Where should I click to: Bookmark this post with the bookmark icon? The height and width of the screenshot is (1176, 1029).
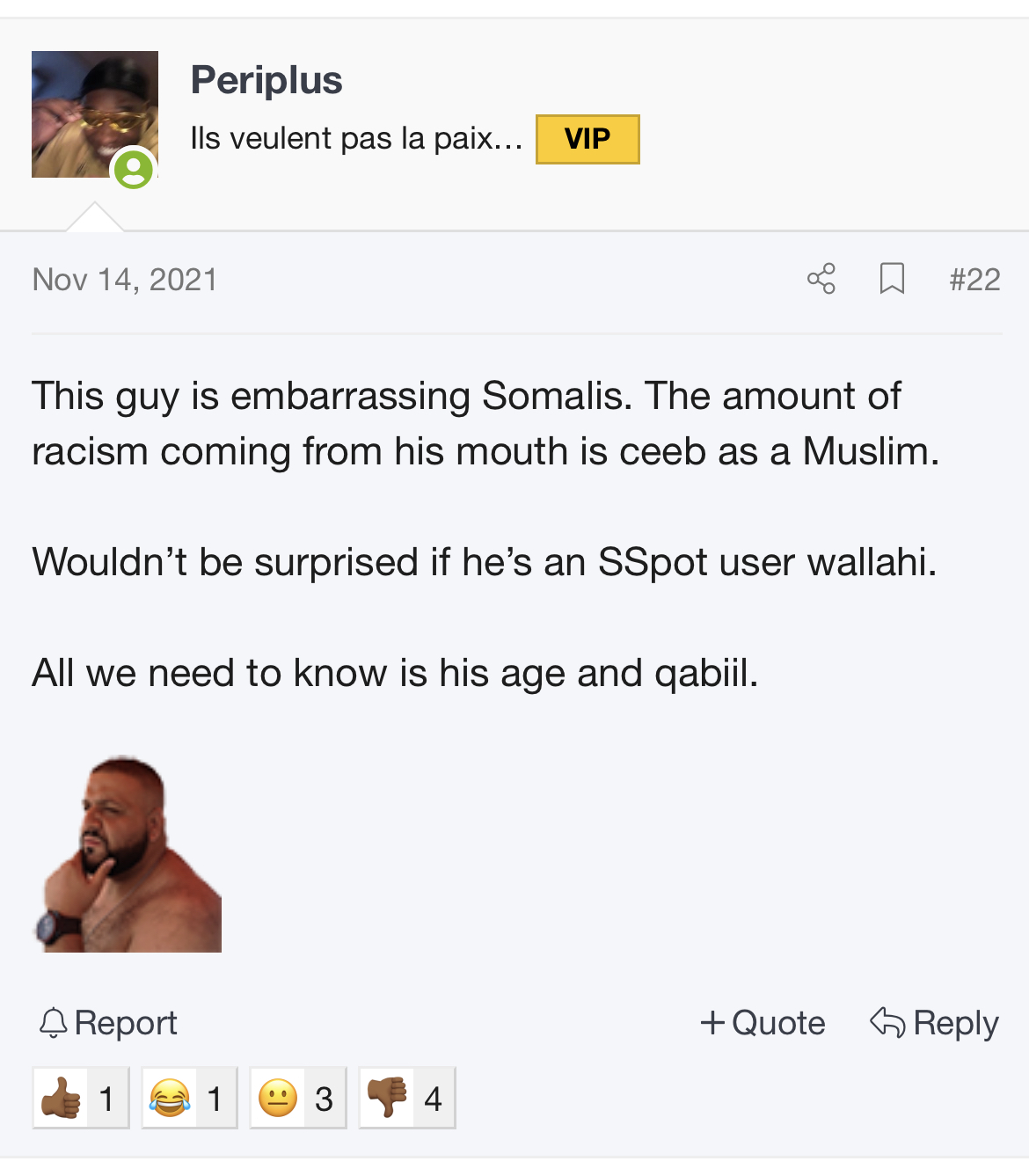click(892, 279)
